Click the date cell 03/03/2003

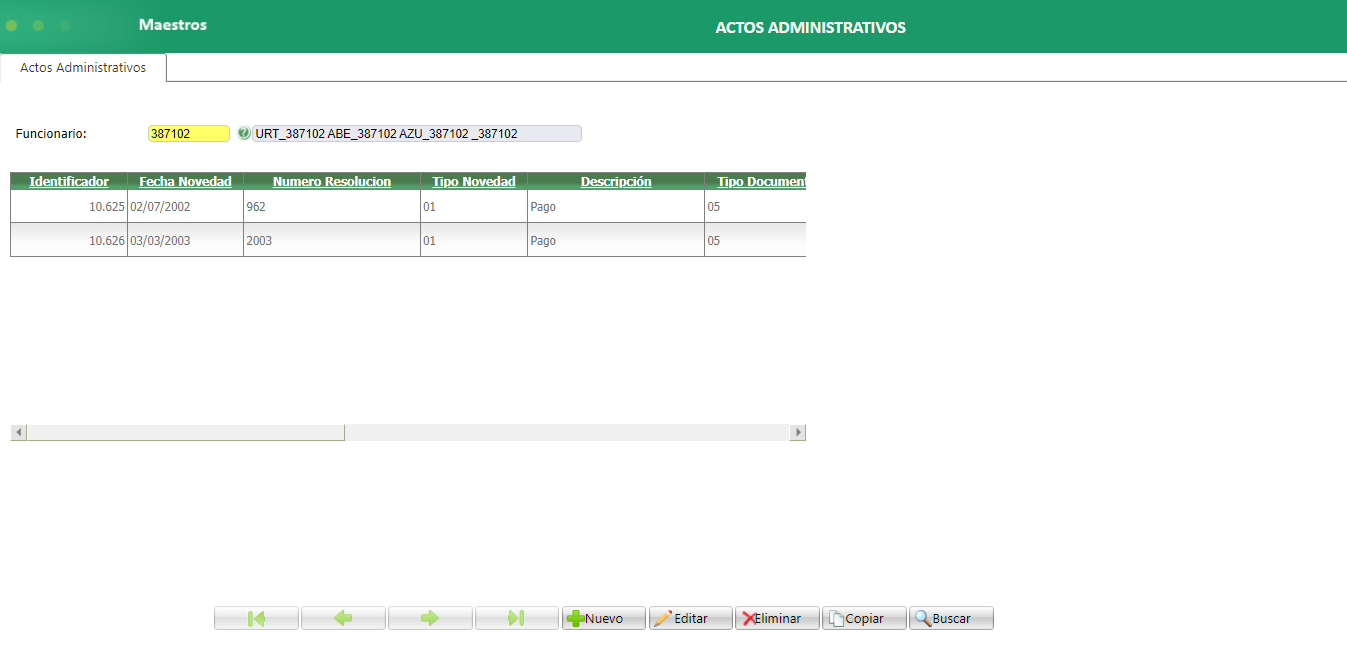185,240
